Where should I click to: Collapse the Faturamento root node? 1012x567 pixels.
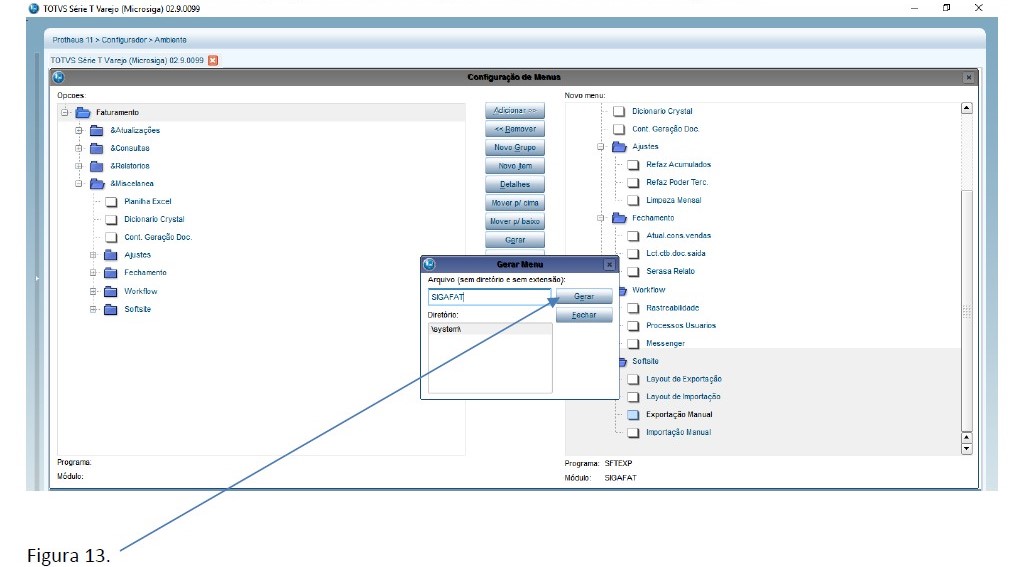(65, 112)
